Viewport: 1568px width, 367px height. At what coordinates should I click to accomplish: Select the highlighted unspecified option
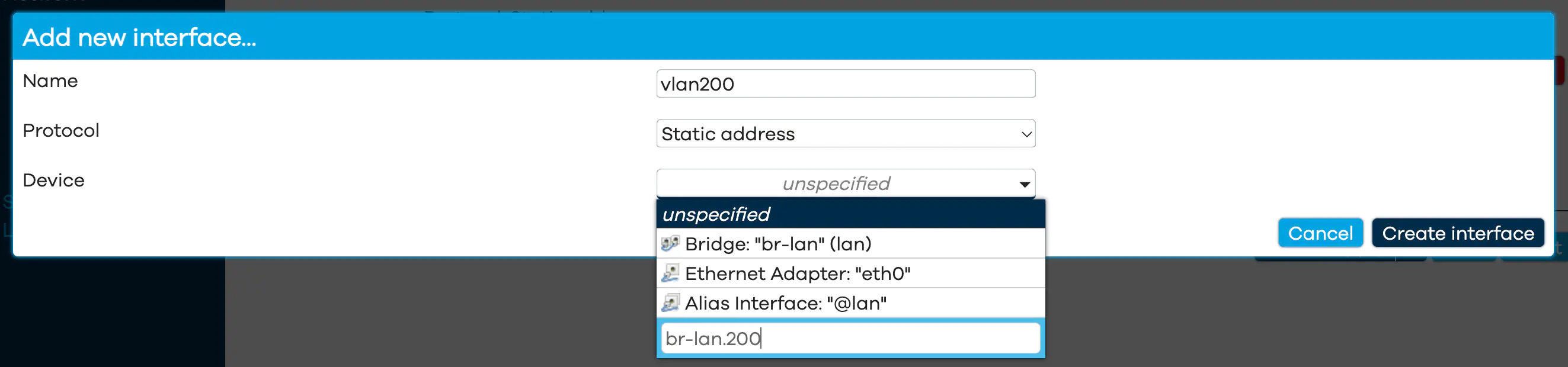(x=850, y=214)
